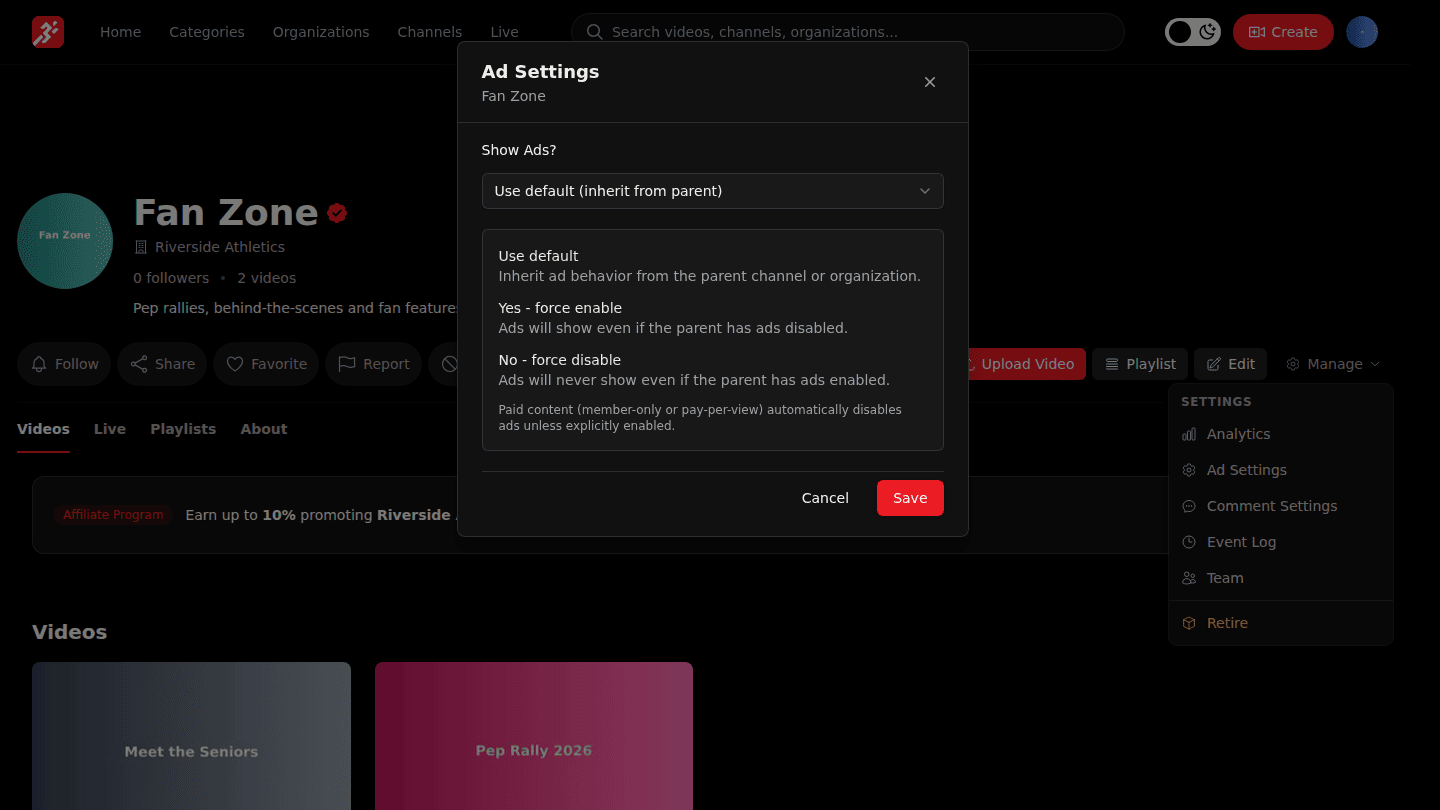Open Team in the Manage menu
This screenshot has width=1440, height=810.
click(x=1281, y=578)
